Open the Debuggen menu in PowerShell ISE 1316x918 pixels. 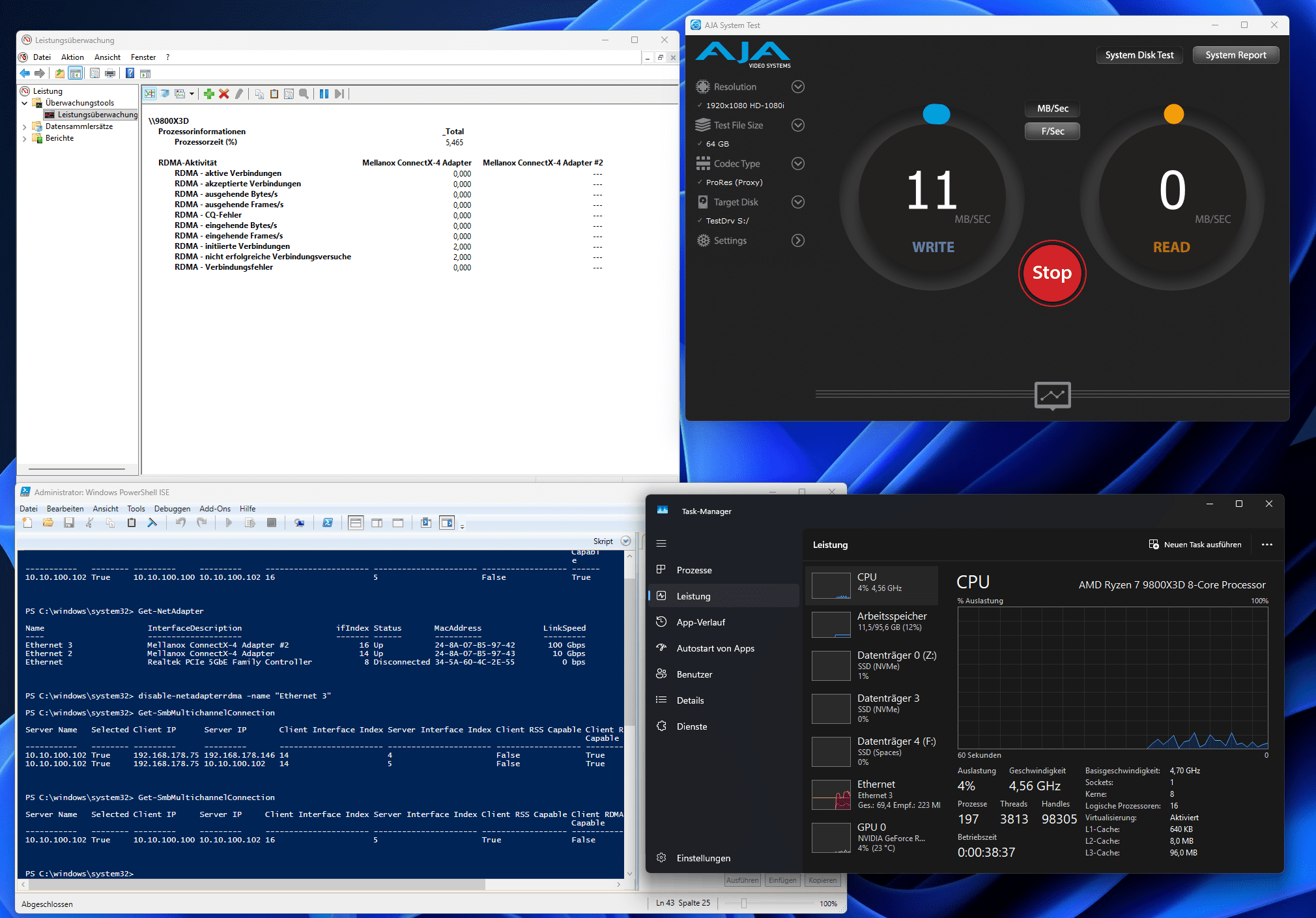[x=172, y=509]
